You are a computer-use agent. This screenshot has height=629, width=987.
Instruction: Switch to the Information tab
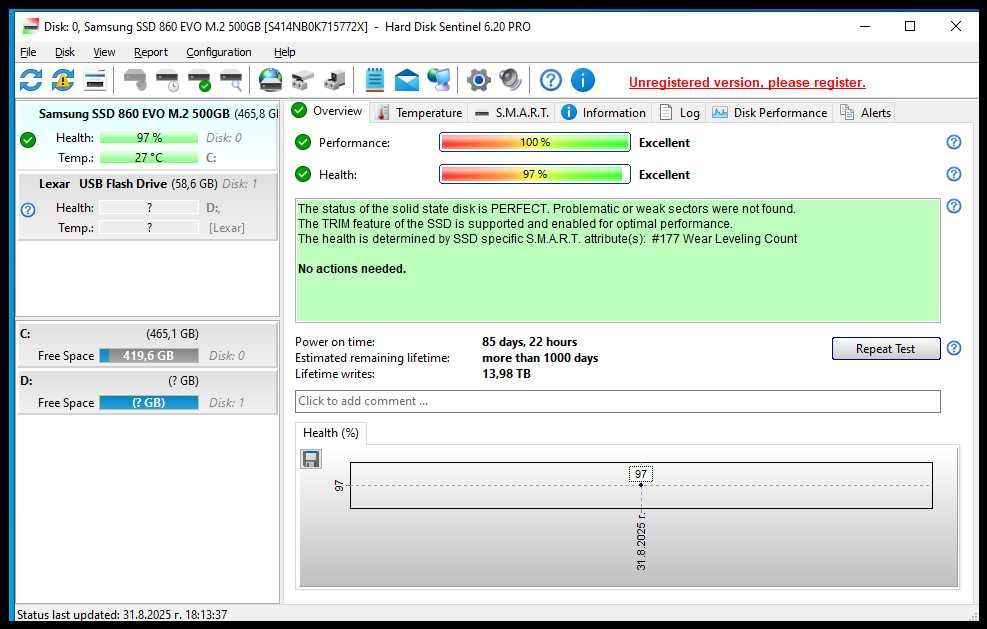click(x=603, y=113)
